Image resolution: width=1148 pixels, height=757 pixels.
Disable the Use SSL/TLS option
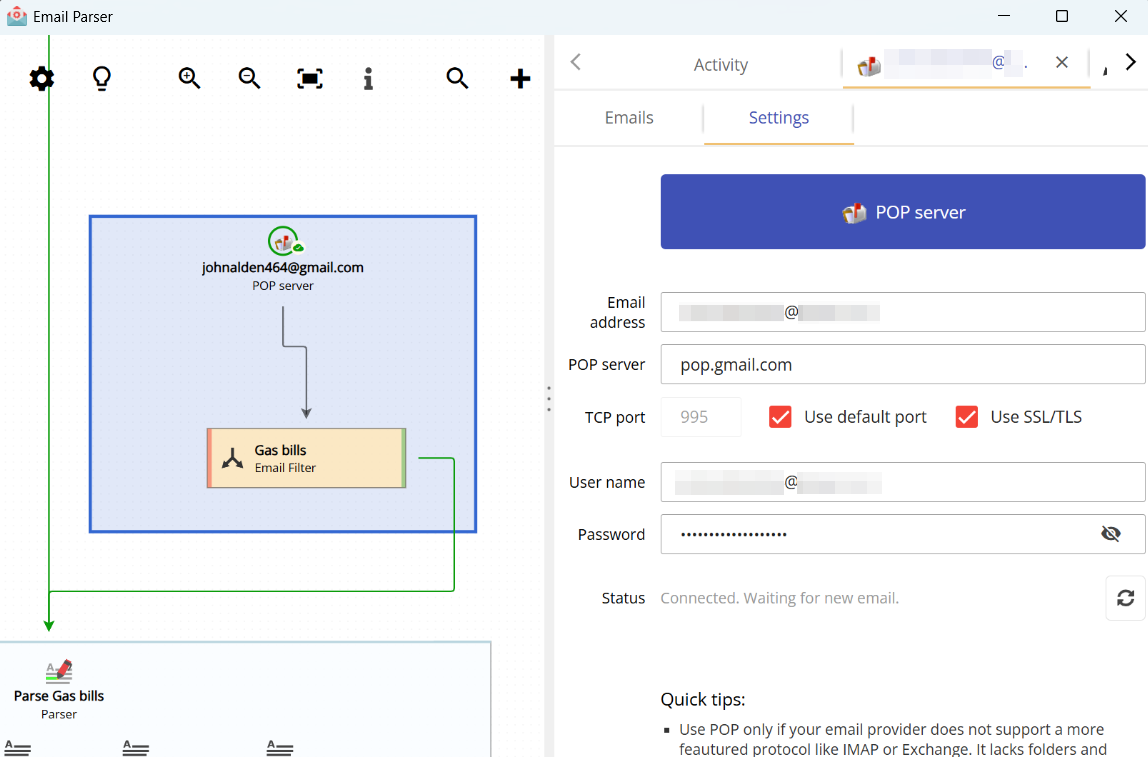967,417
